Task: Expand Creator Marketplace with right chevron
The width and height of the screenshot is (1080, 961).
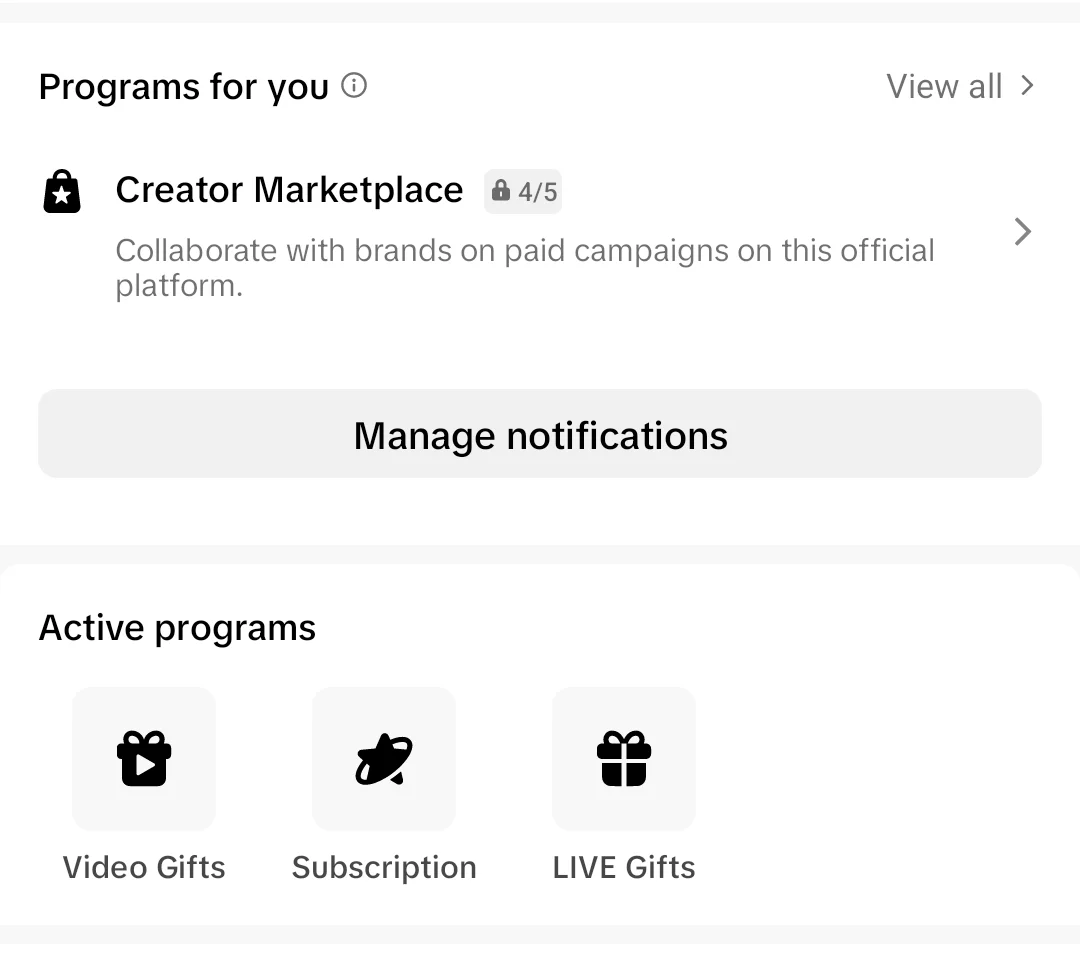Action: click(x=1023, y=231)
